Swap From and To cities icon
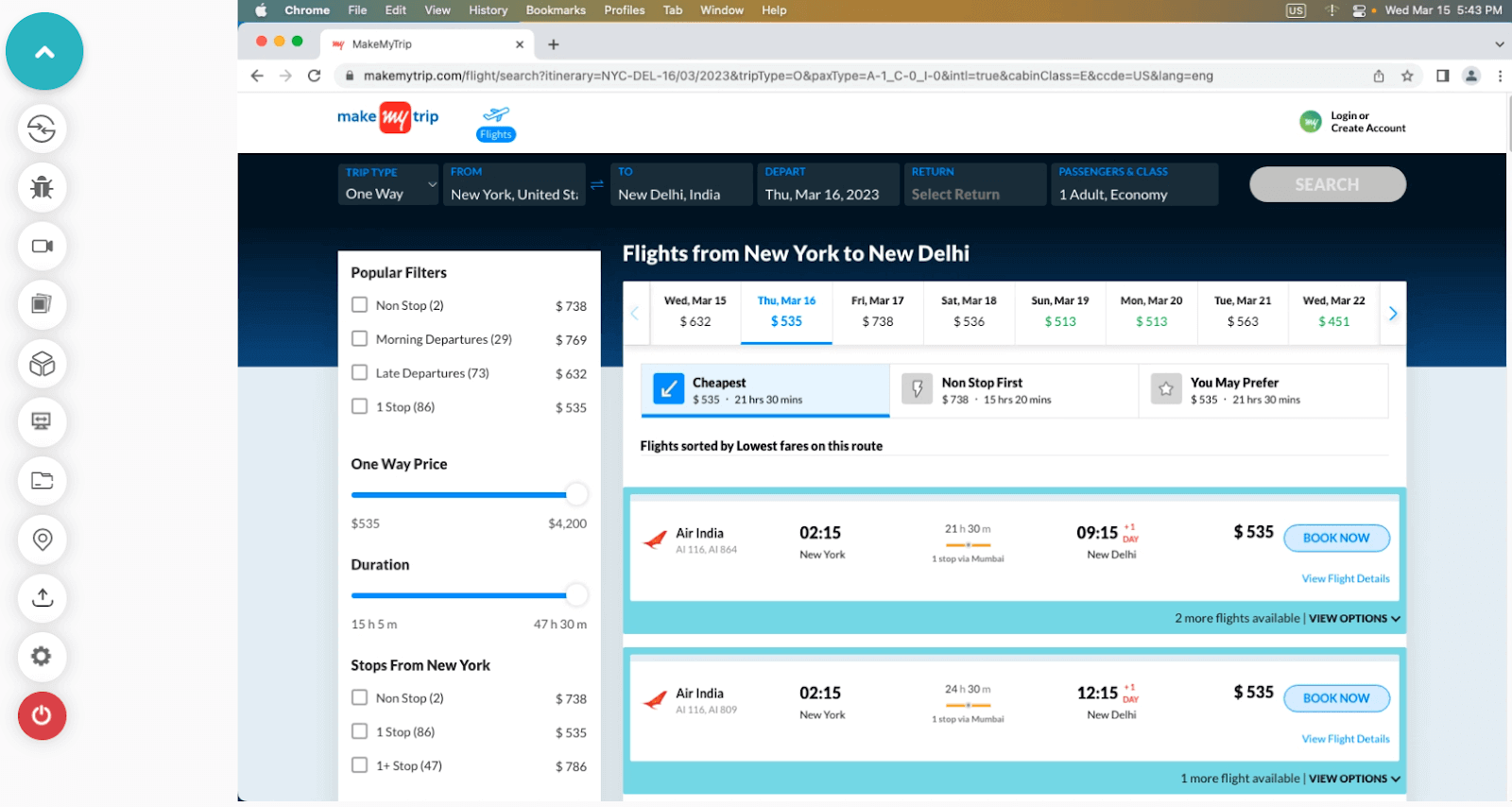1512x807 pixels. 597,184
